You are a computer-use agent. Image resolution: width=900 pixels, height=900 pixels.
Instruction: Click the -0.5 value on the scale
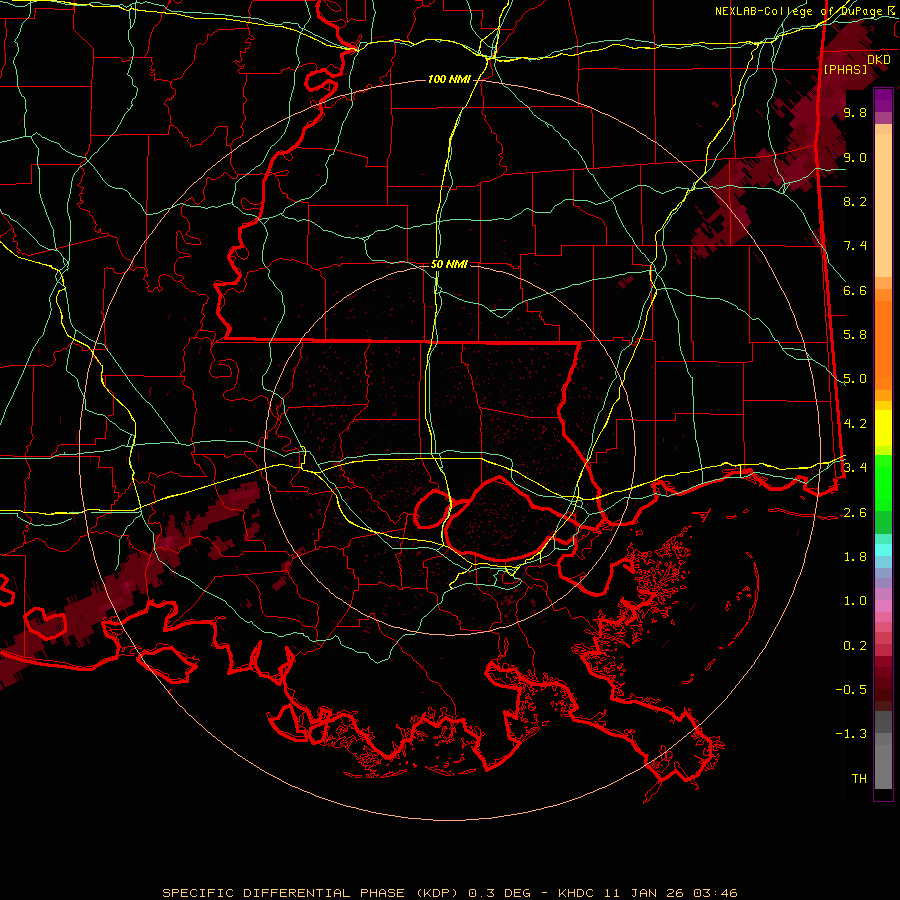point(851,690)
